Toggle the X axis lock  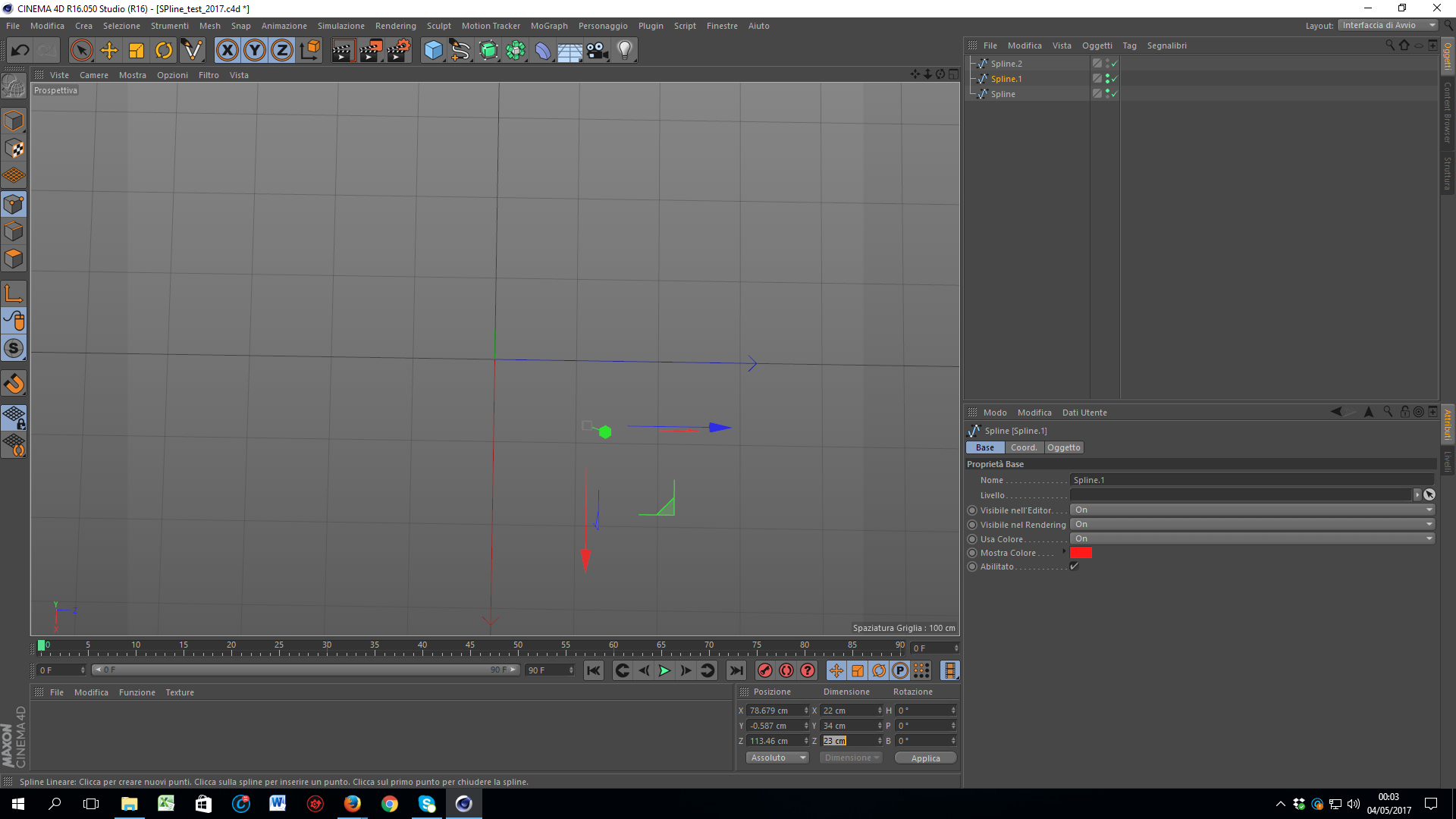[227, 51]
